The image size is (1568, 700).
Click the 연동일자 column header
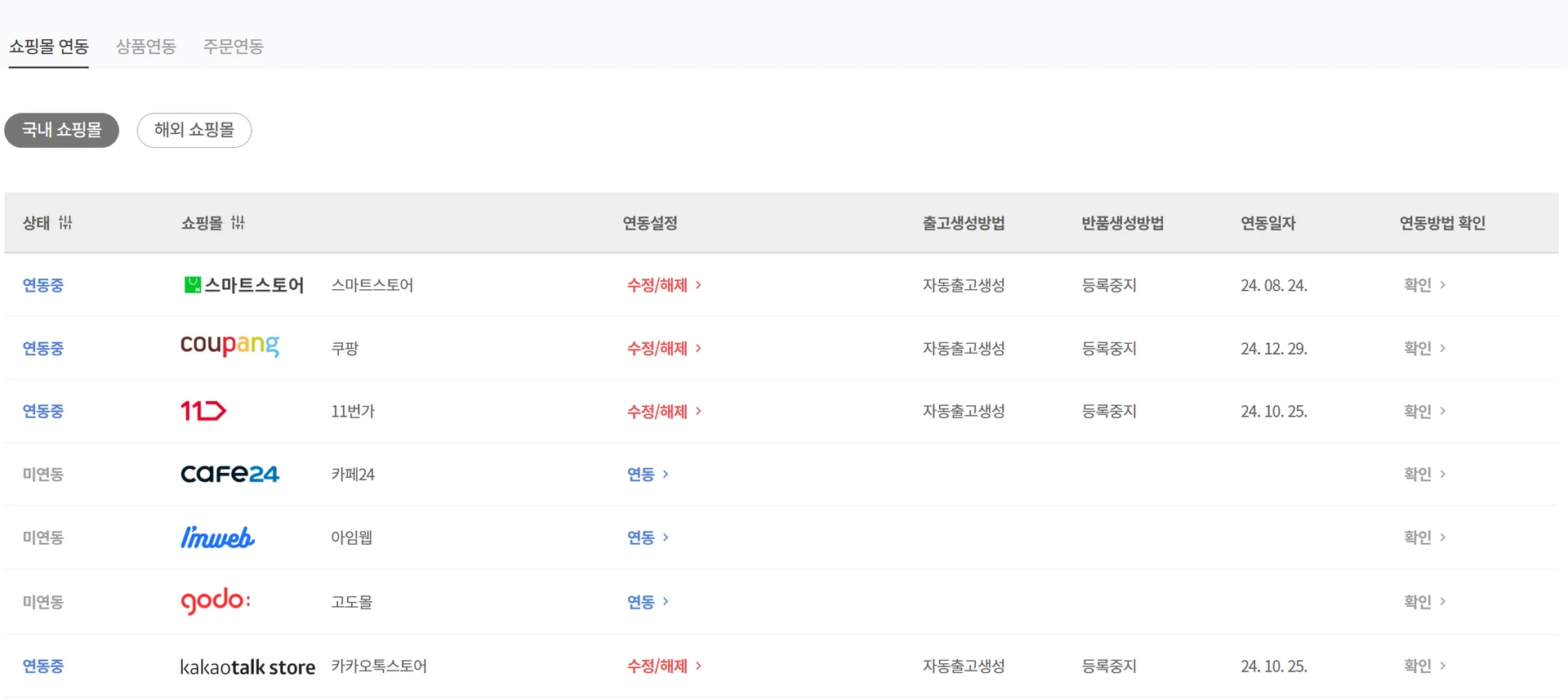[x=1268, y=223]
